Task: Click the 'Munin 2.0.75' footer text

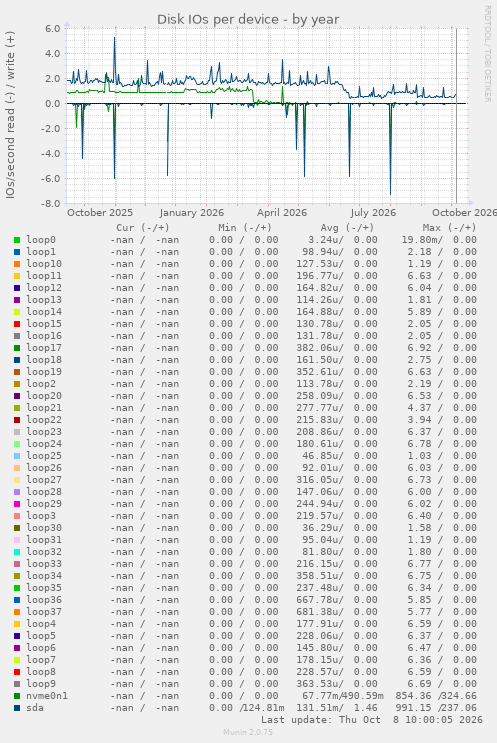Action: tap(248, 732)
